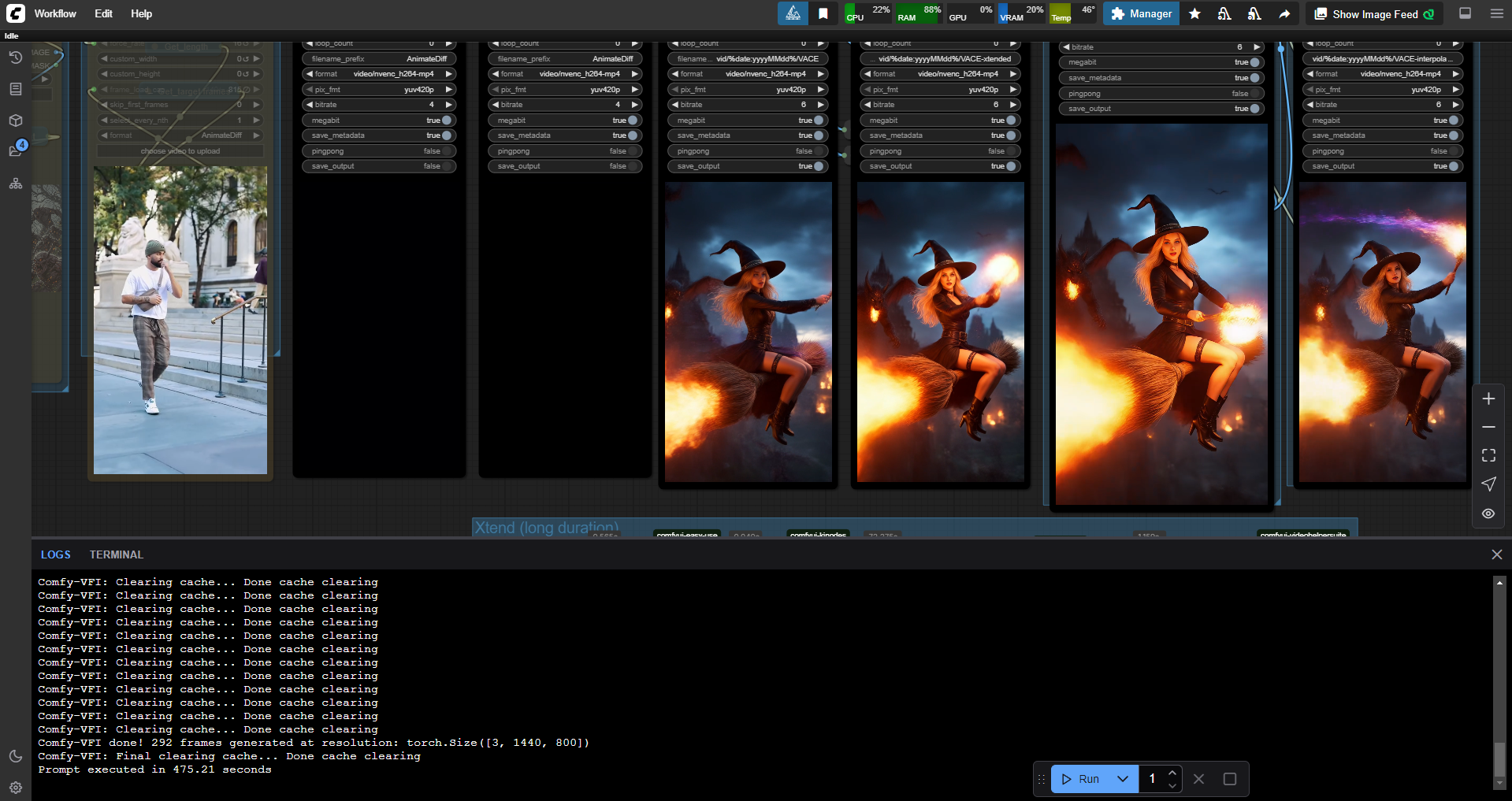The width and height of the screenshot is (1512, 801).
Task: Click the man walking video preview
Action: (180, 320)
